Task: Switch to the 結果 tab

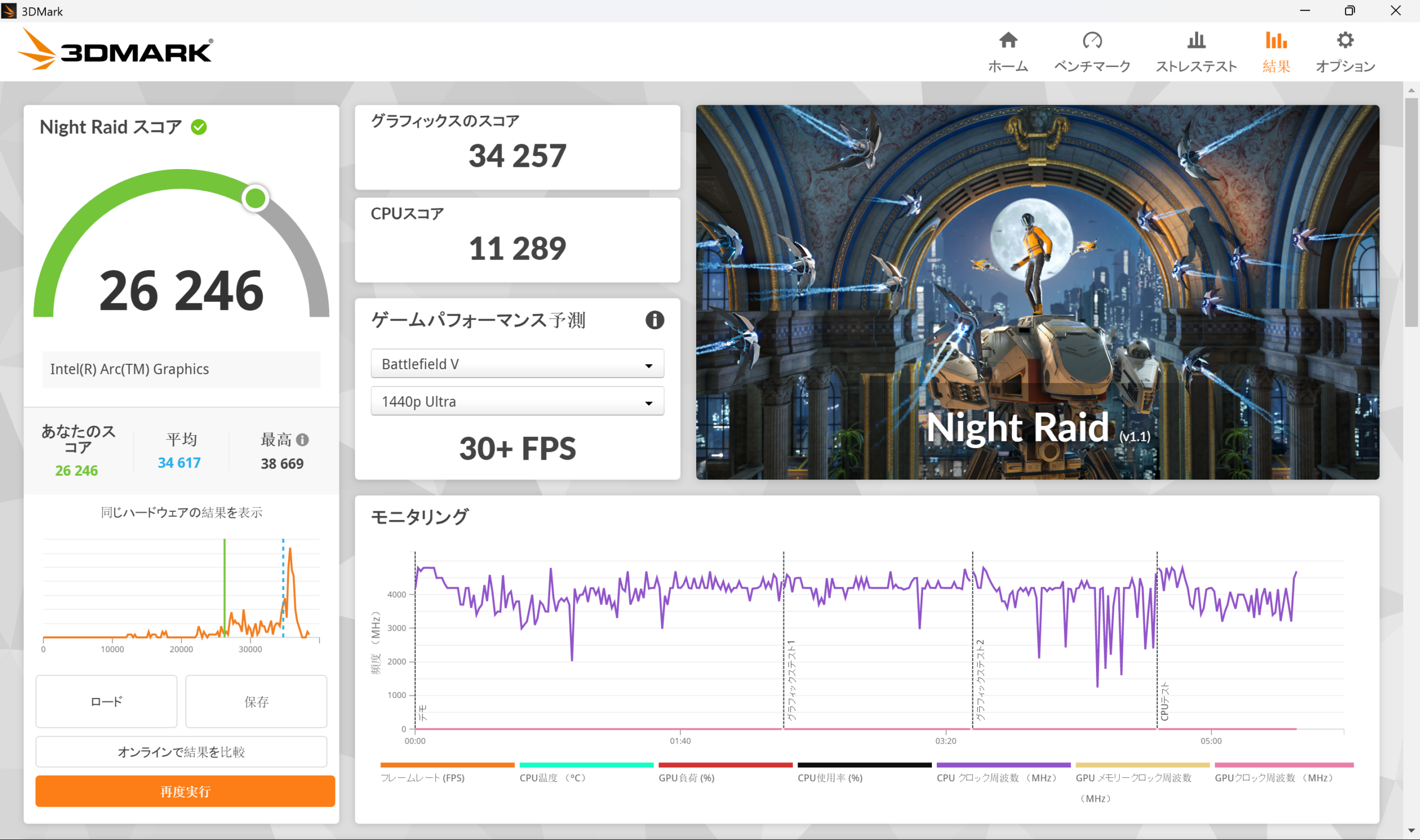Action: [x=1276, y=52]
